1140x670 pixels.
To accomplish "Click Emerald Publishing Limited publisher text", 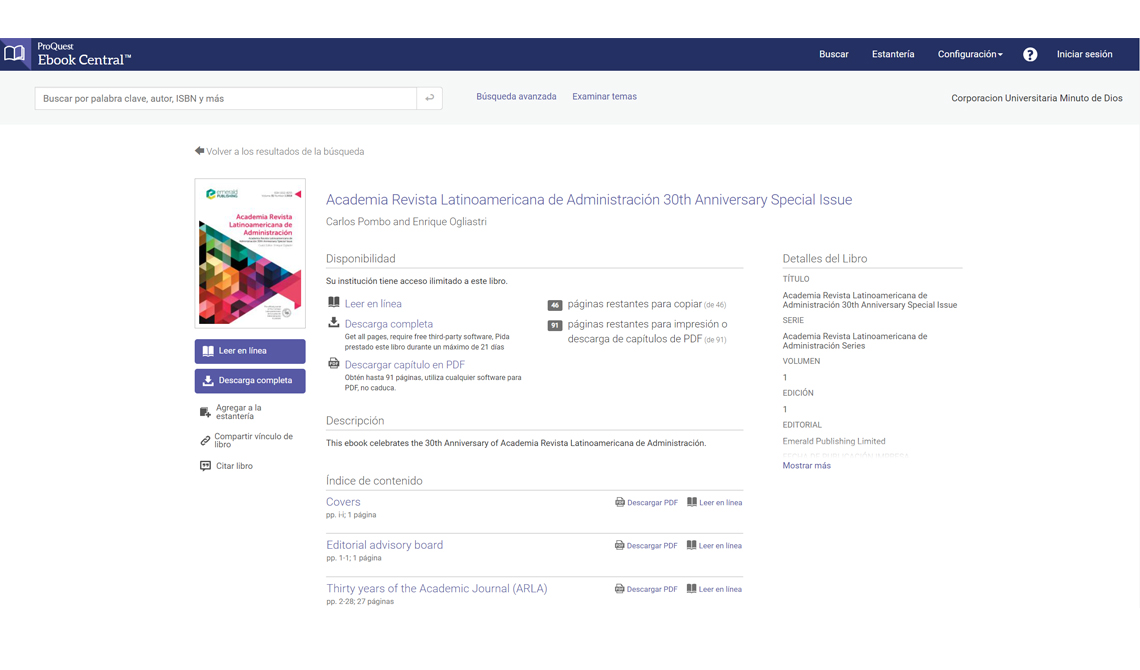I will [x=834, y=441].
